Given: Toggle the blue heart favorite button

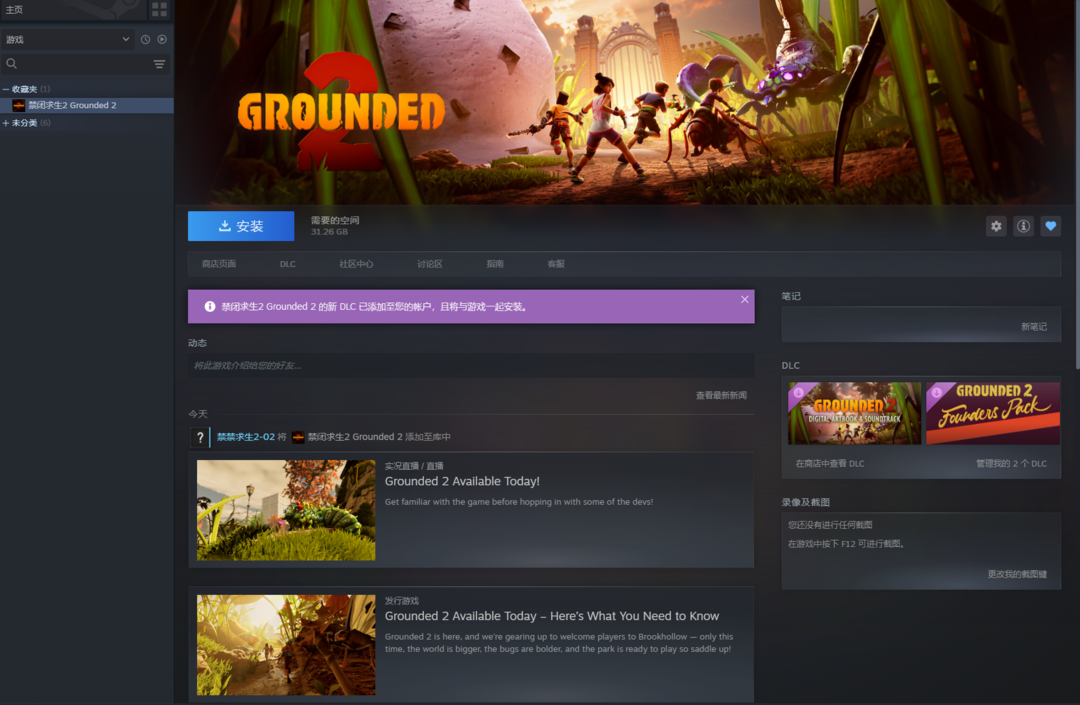Looking at the screenshot, I should [1050, 226].
